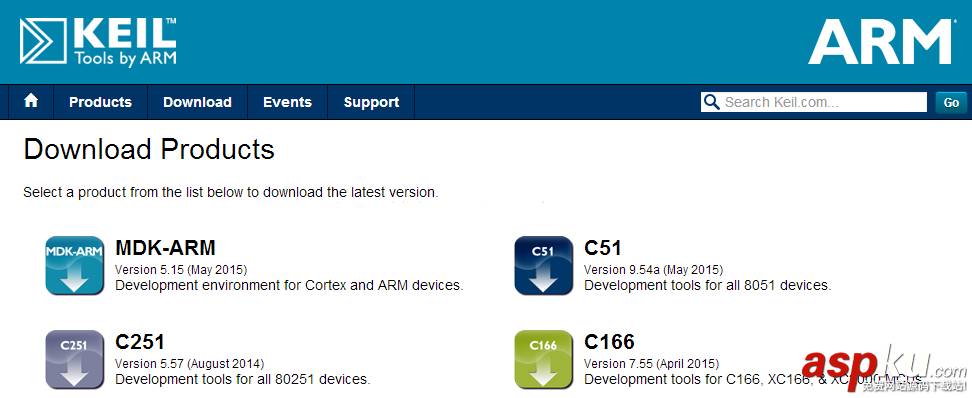Click the C251 download icon
Image resolution: width=972 pixels, height=398 pixels.
(75, 360)
